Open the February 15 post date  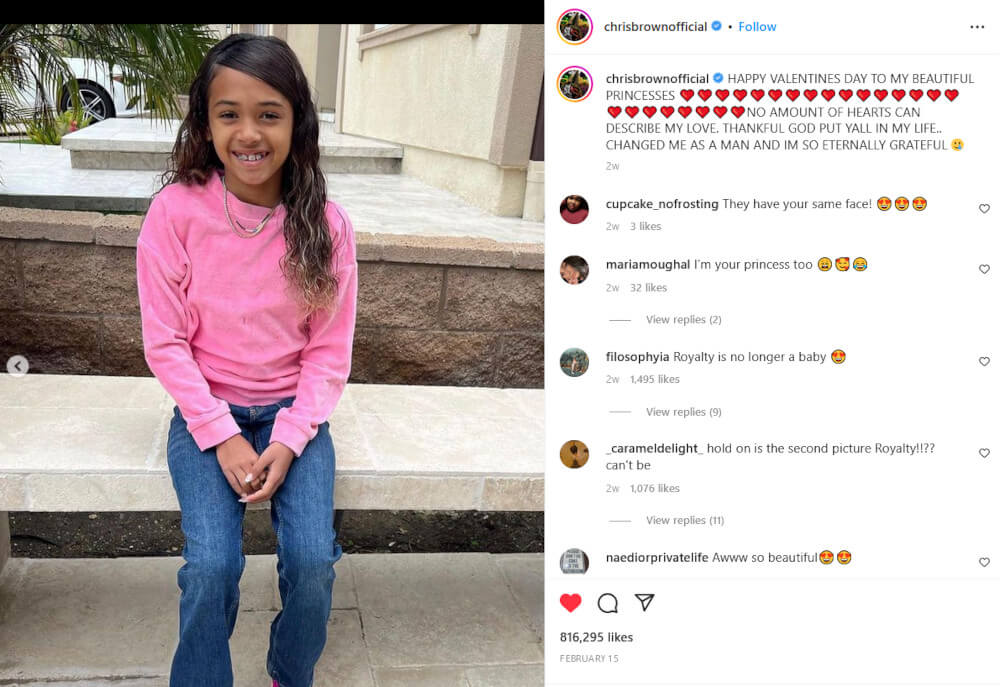(x=589, y=658)
